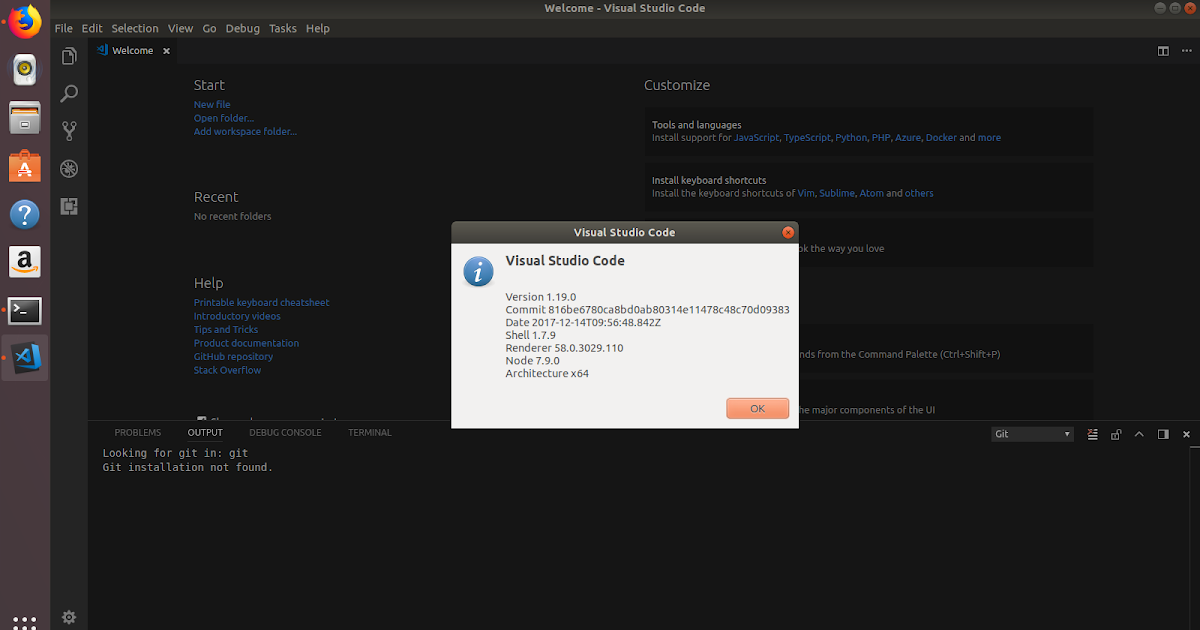Switch to the Terminal panel tab
The image size is (1200, 630).
[x=370, y=433]
